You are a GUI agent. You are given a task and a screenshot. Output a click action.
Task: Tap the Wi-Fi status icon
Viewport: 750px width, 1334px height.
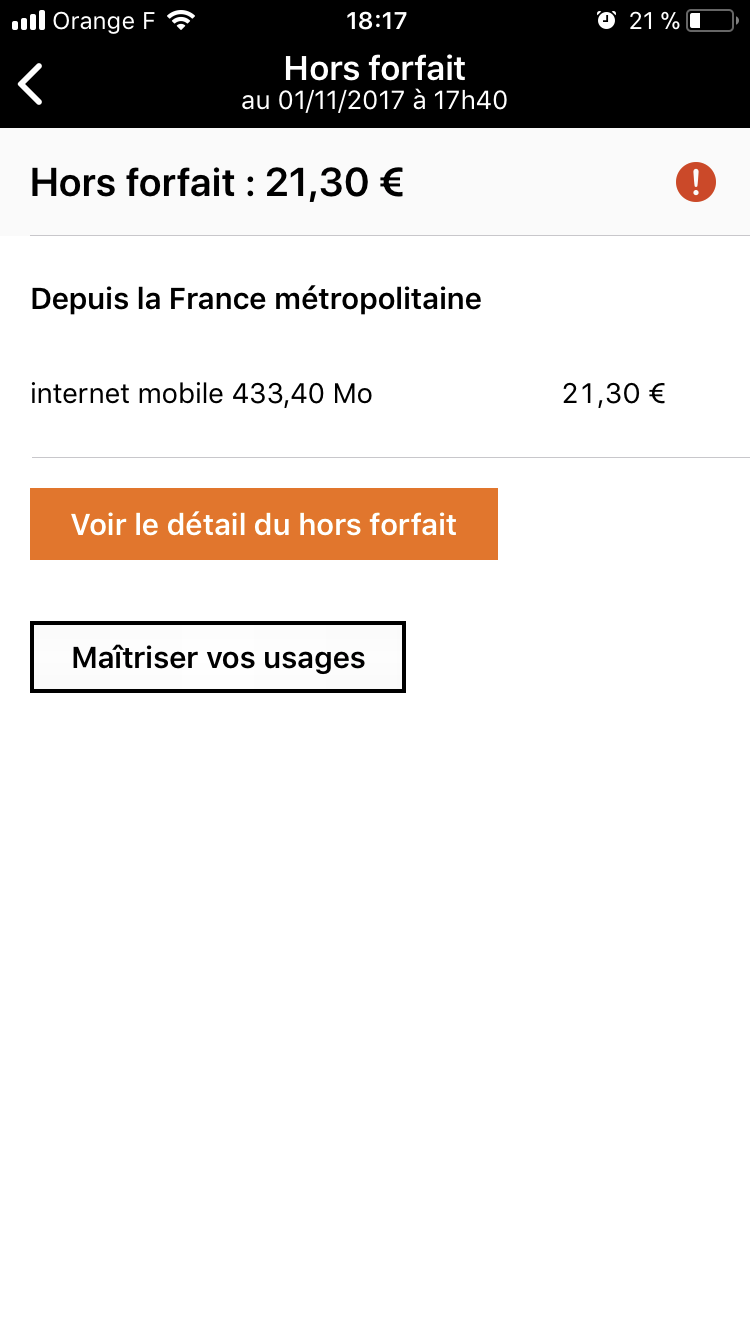pos(181,21)
